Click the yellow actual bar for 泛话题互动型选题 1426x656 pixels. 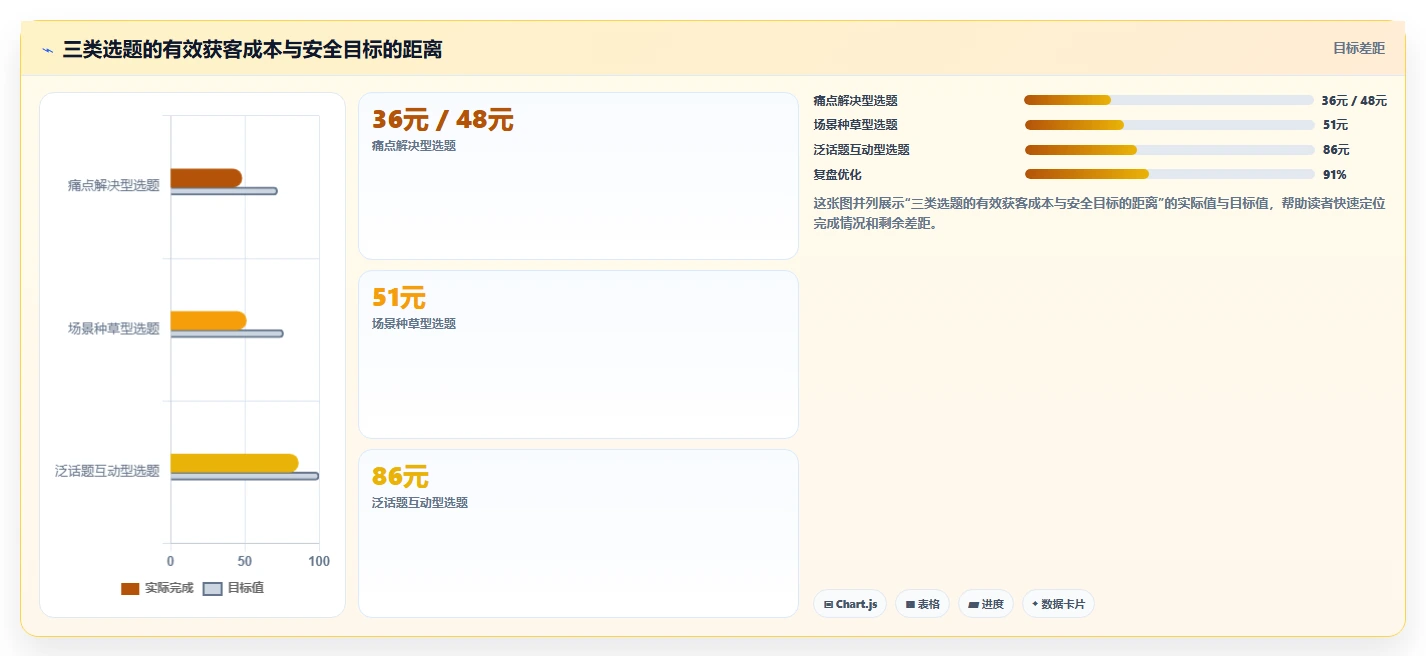(234, 463)
